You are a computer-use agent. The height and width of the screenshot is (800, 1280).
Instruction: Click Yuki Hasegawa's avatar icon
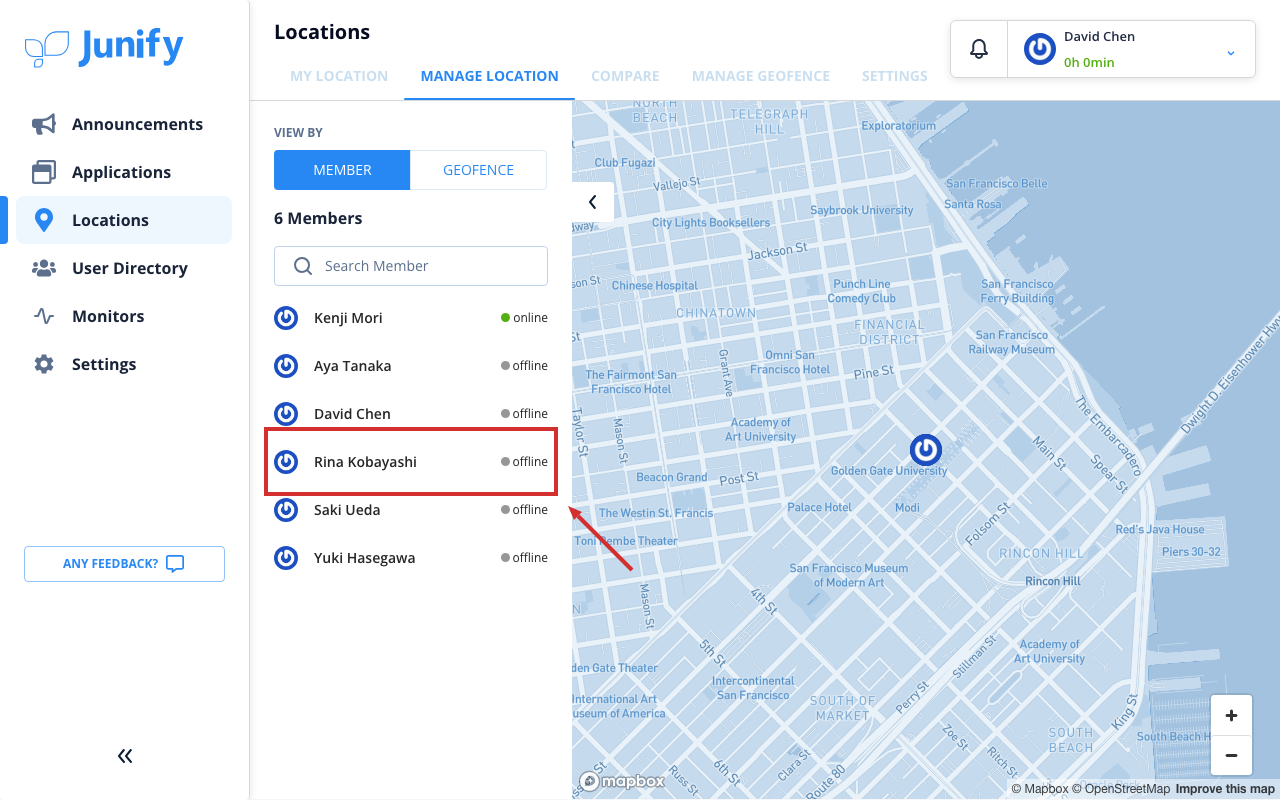(x=286, y=558)
